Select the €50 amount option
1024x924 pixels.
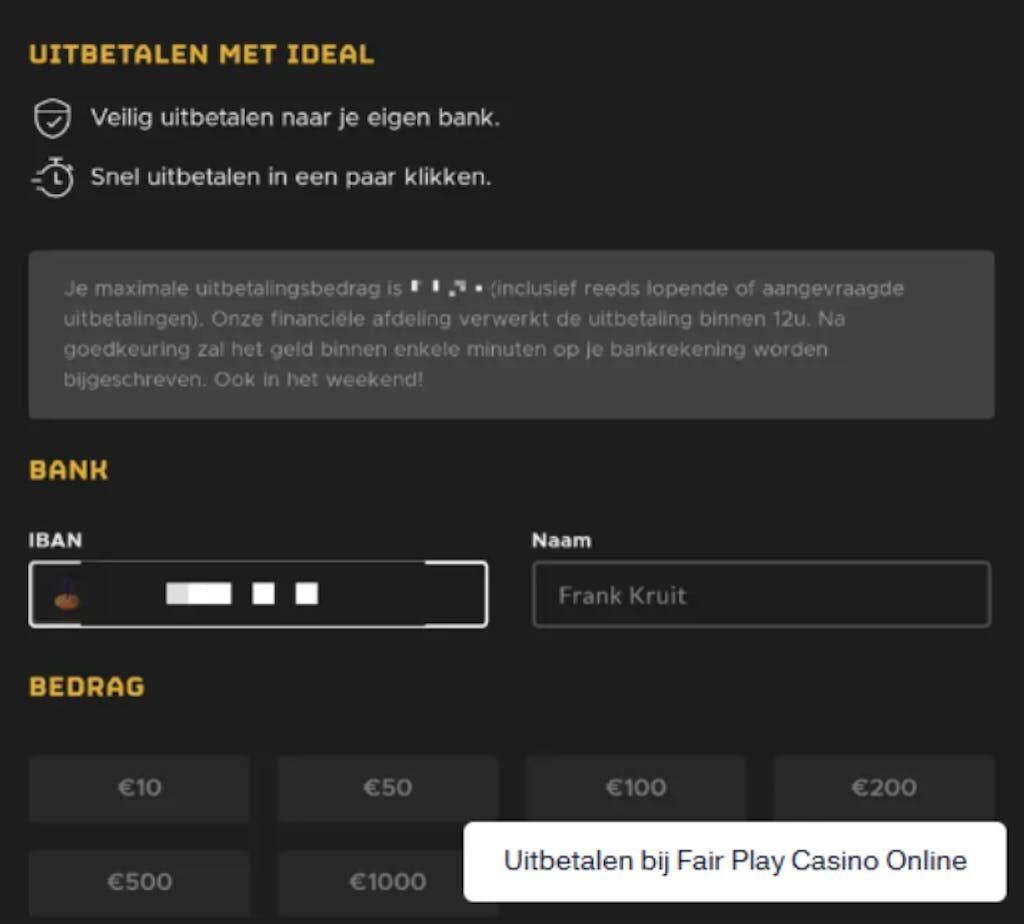point(387,787)
